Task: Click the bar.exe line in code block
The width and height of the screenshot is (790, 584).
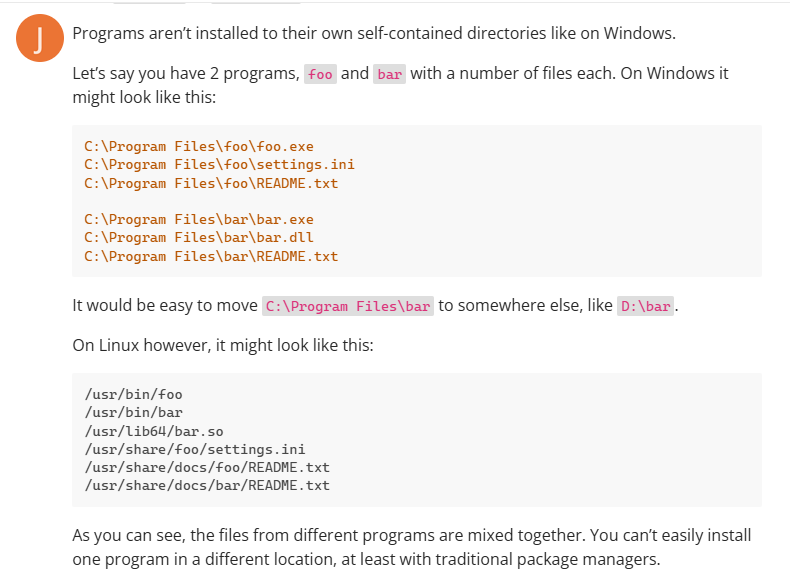Action: [x=199, y=219]
